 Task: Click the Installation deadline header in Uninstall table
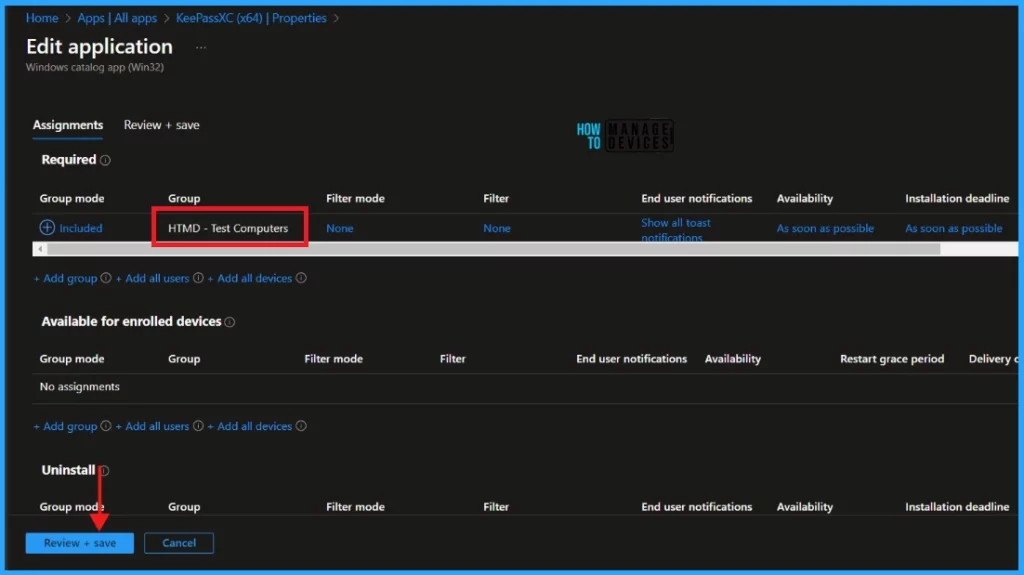957,506
